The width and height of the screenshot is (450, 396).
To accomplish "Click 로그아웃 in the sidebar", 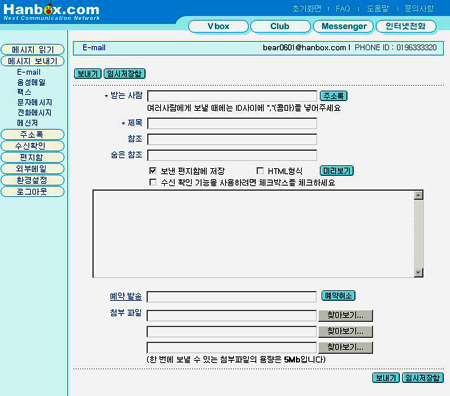I will tap(32, 192).
